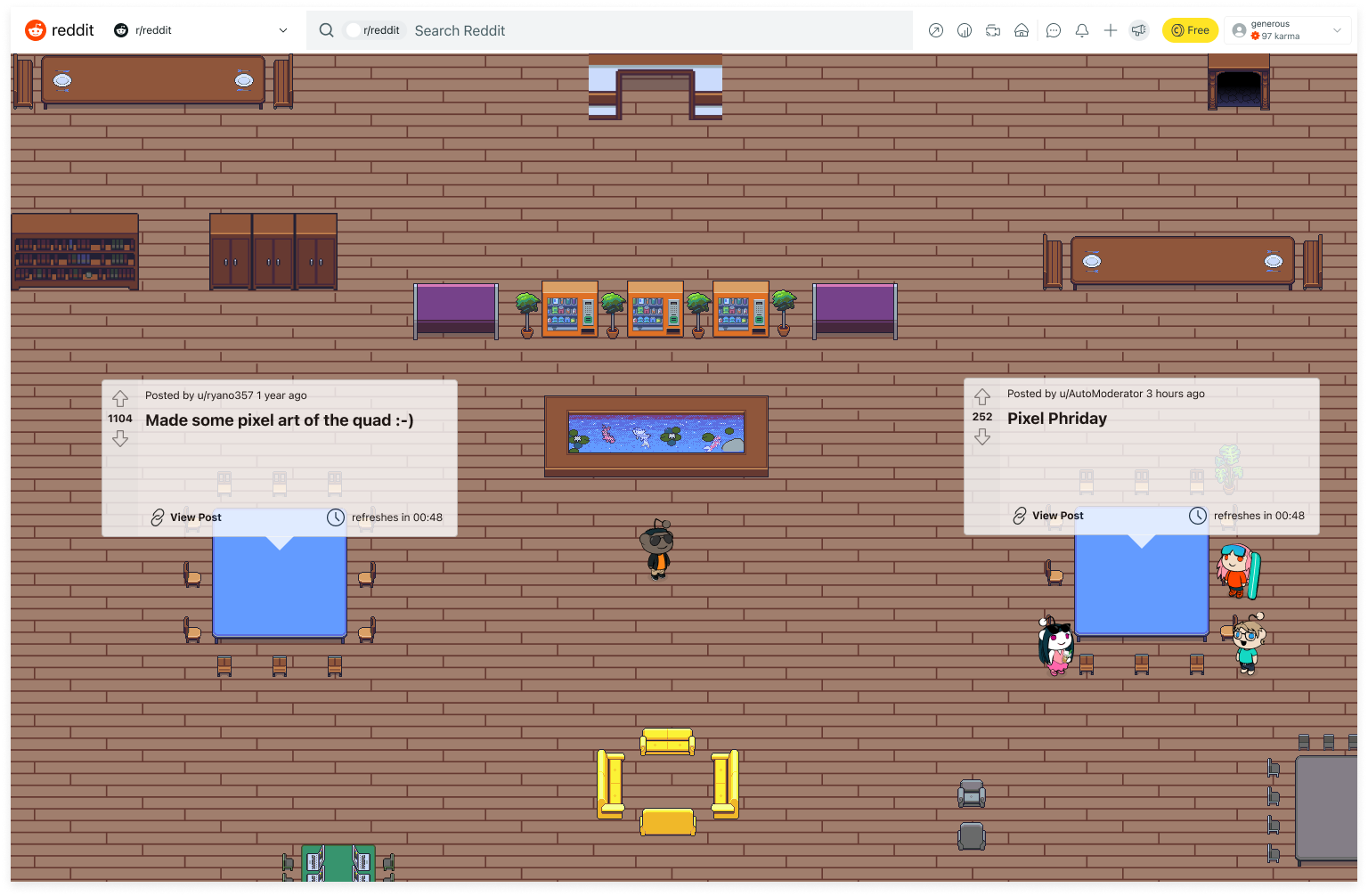Click the megaphone advertise icon
The width and height of the screenshot is (1368, 896).
coord(1139,30)
